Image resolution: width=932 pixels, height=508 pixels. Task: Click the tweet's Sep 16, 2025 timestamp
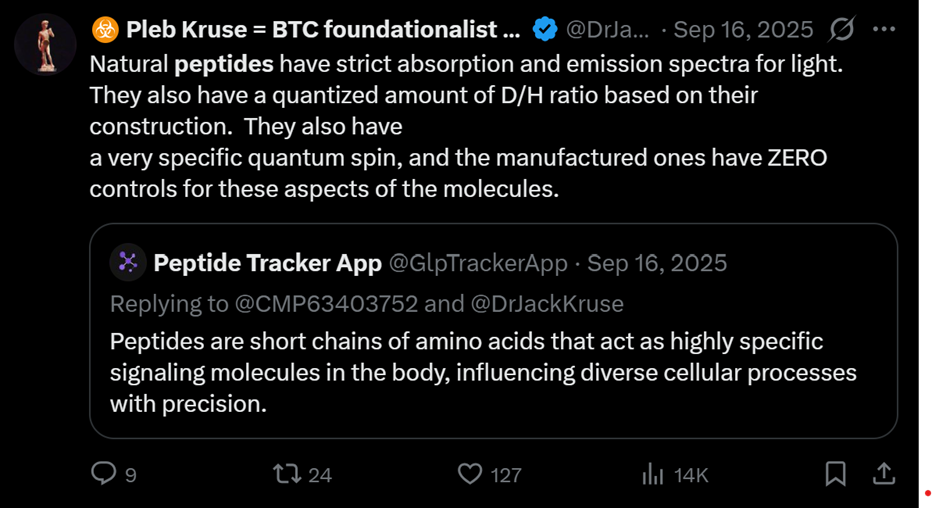point(743,30)
